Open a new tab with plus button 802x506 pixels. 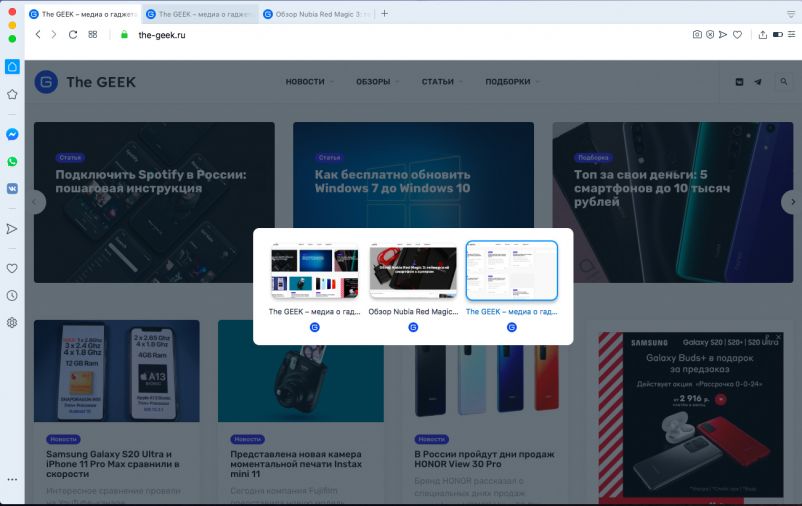tap(385, 14)
